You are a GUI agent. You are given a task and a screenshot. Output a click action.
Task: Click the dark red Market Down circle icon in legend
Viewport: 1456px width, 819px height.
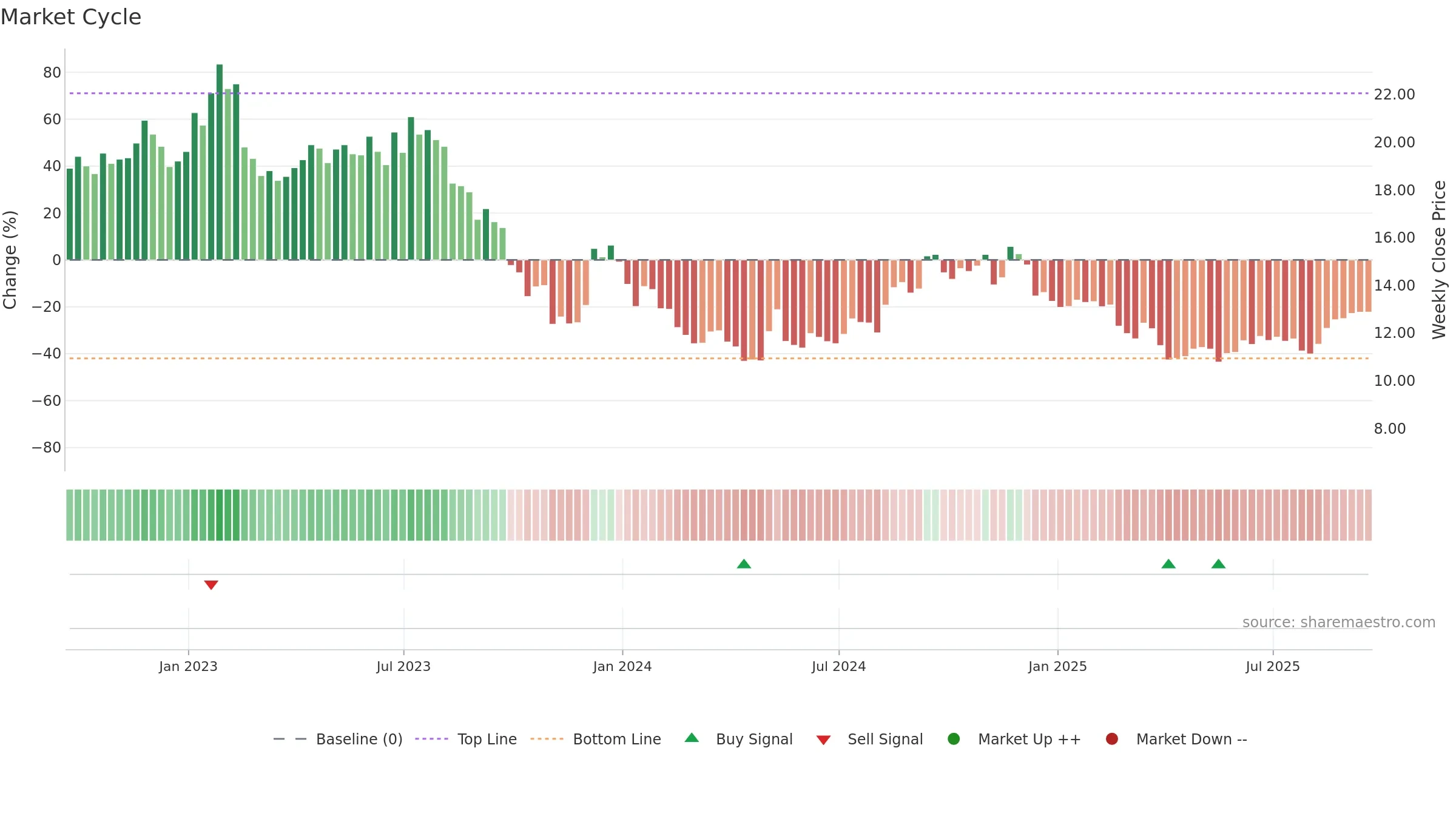[1112, 739]
